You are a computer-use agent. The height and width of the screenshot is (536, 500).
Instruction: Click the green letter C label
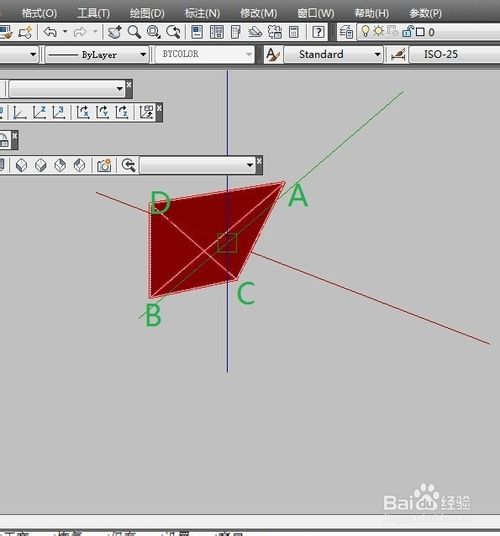246,293
